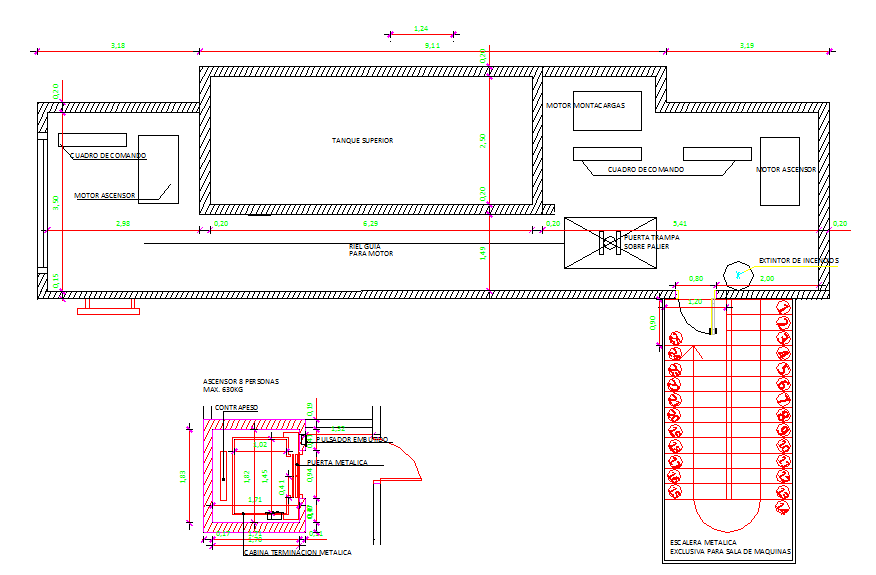Click the fire extinguisher symbol
The width and height of the screenshot is (876, 575).
(x=740, y=273)
